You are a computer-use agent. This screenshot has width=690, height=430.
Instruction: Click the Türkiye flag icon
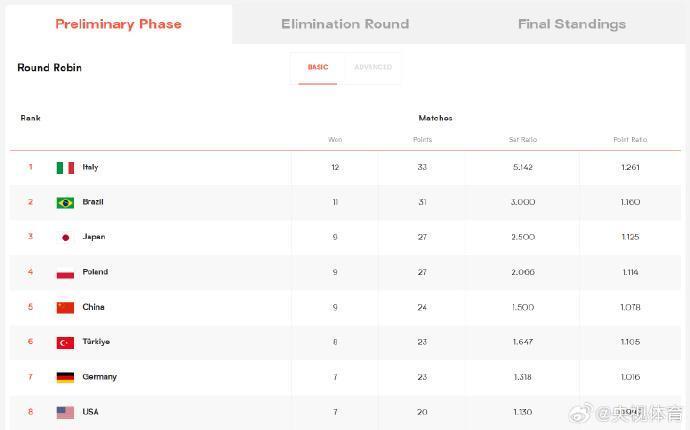tap(65, 343)
